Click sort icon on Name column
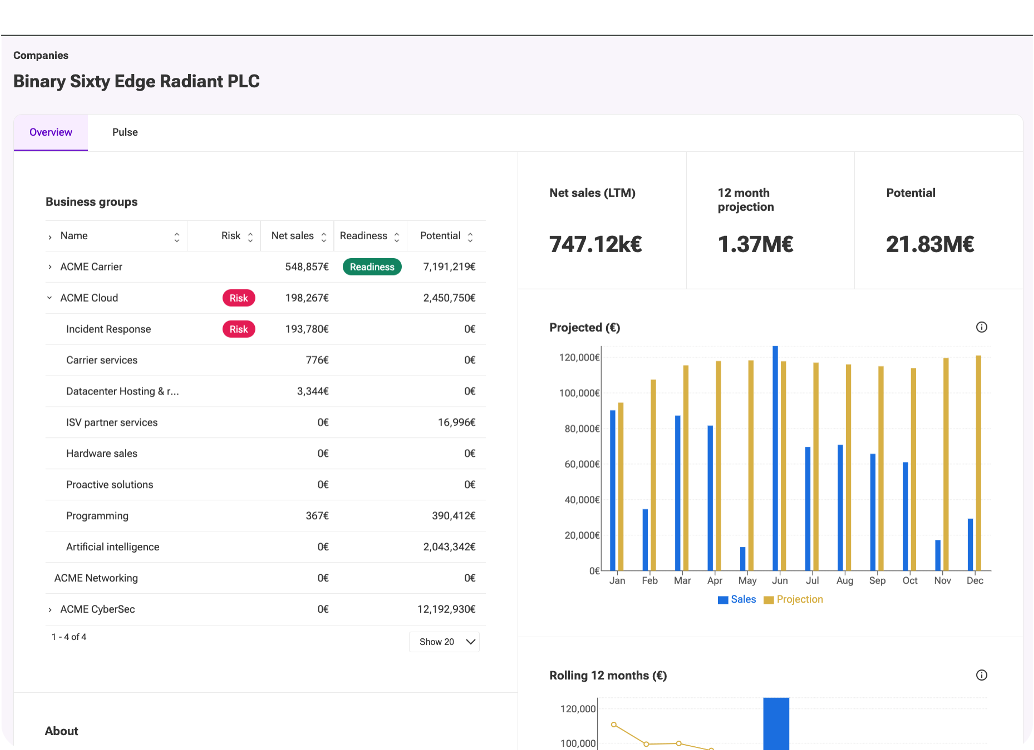This screenshot has width=1034, height=750. (x=177, y=237)
